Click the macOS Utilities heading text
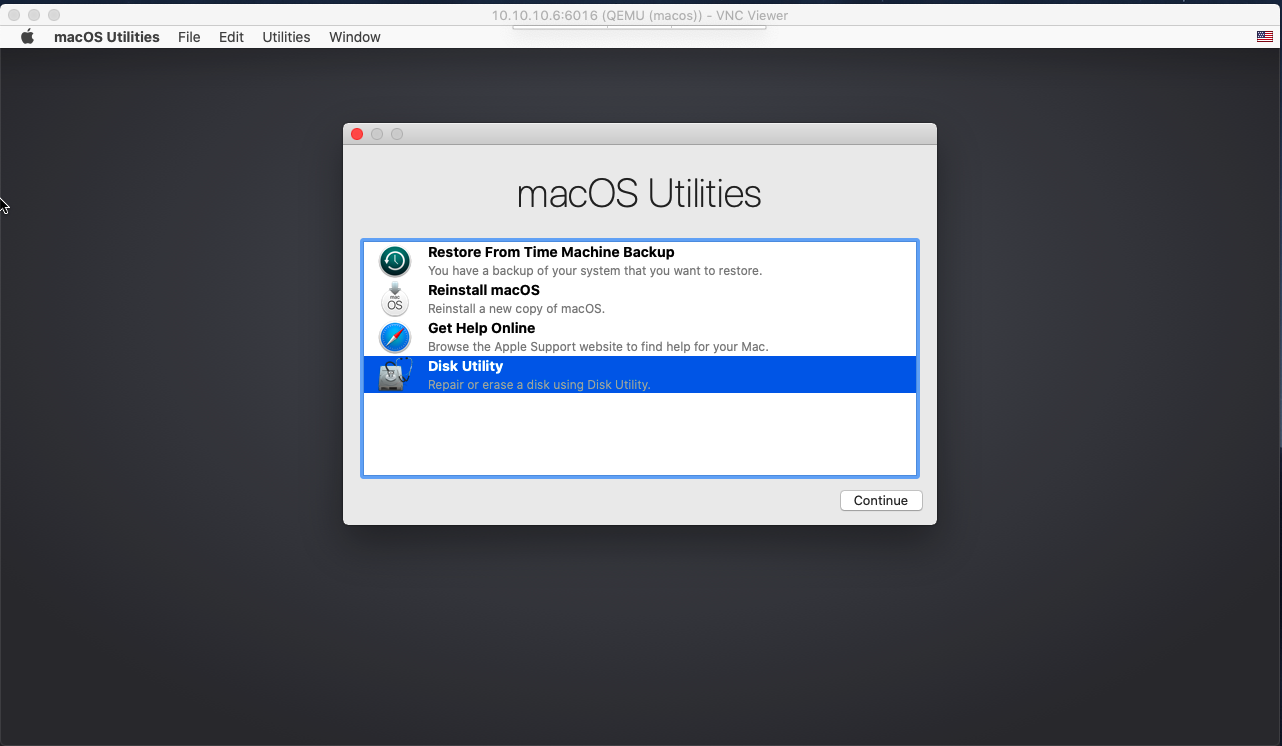The height and width of the screenshot is (746, 1282). (x=639, y=193)
